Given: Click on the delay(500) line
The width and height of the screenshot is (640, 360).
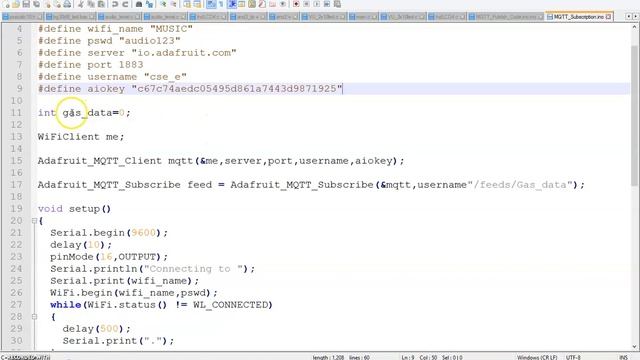Looking at the screenshot, I should point(96,329).
